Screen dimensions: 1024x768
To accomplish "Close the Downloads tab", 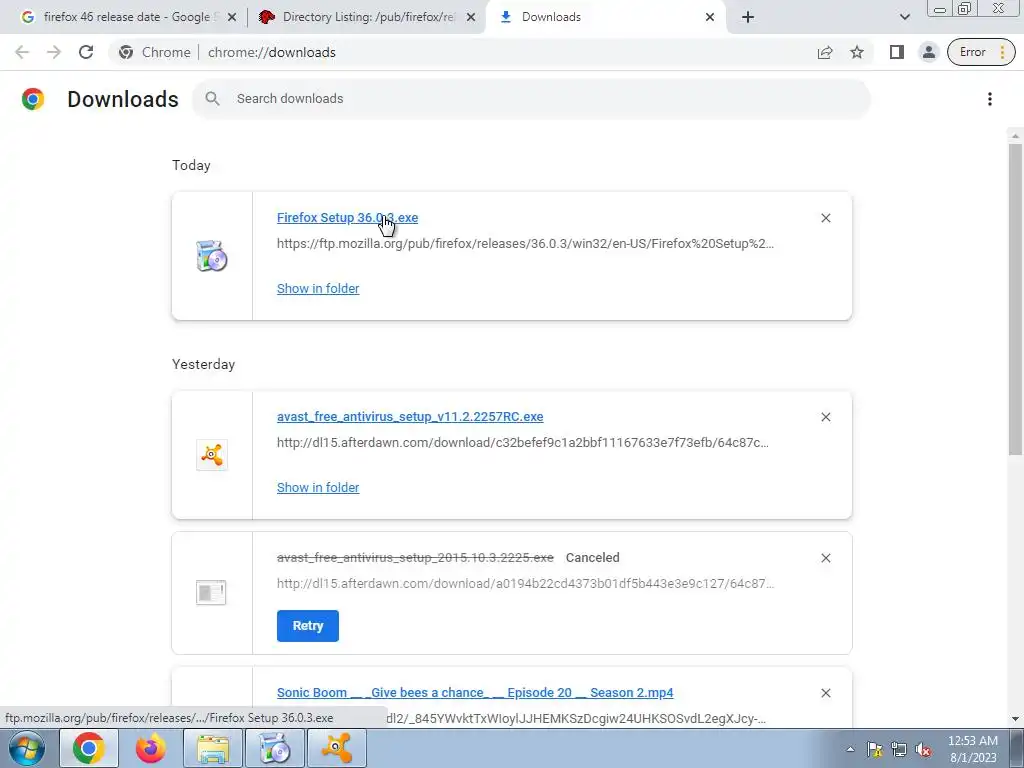I will pos(710,17).
